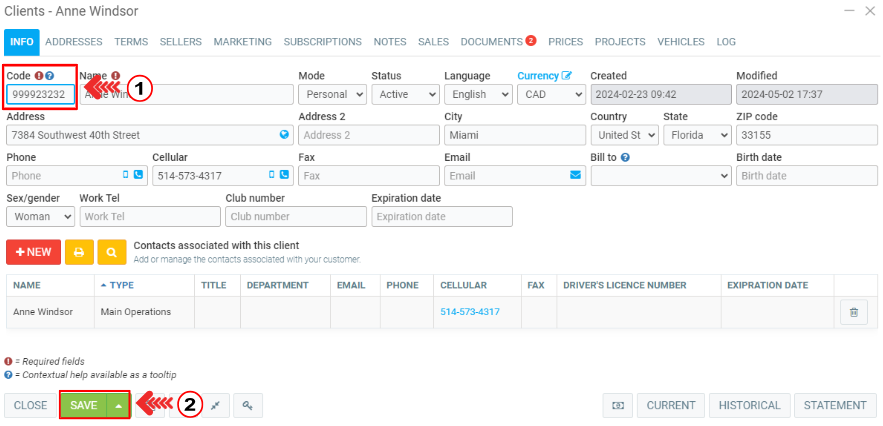Click help icon next to Bill to
This screenshot has height=426, width=883.
click(x=625, y=157)
